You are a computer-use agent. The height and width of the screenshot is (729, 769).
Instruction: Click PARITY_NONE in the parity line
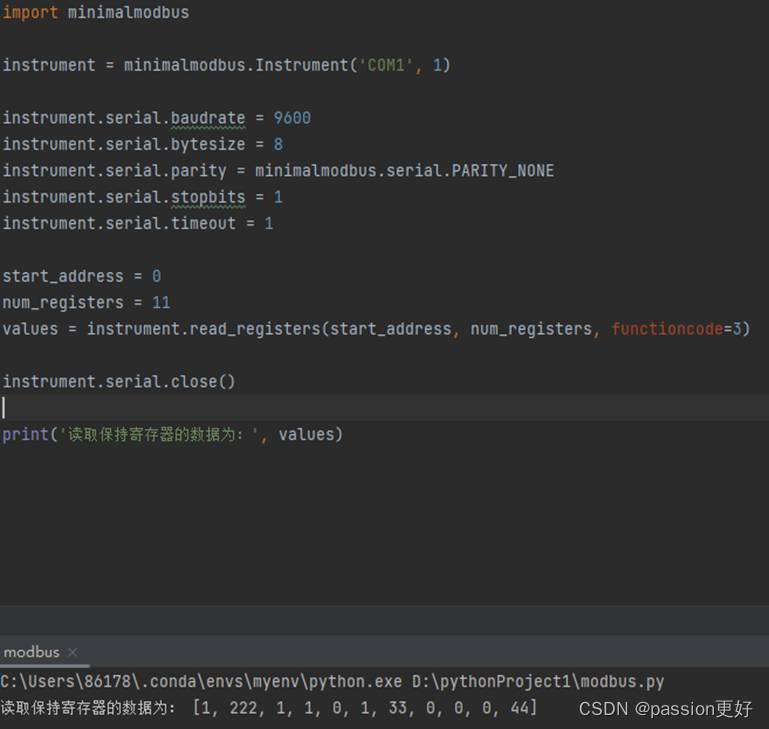(x=503, y=171)
